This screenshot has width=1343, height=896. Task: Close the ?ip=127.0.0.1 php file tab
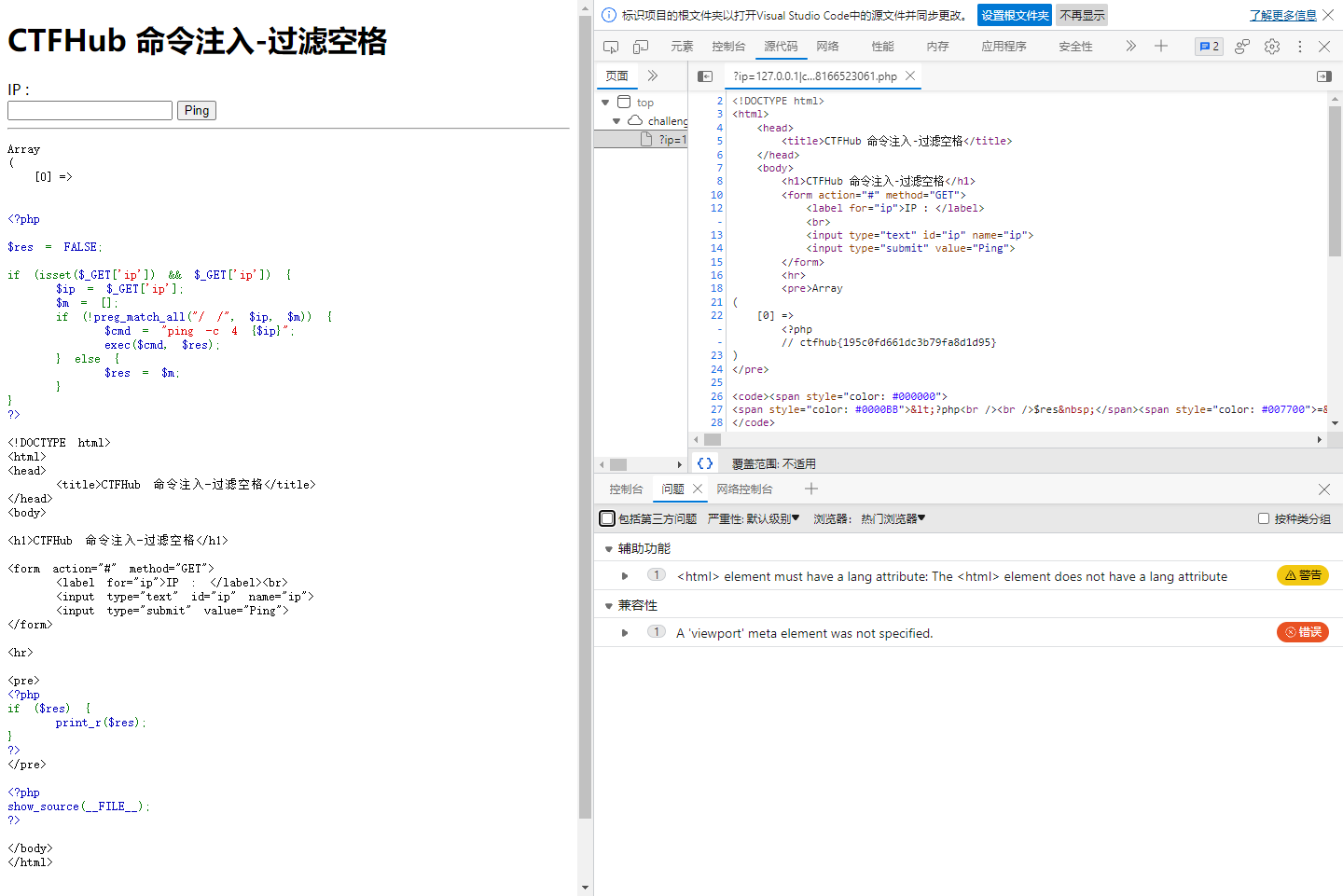point(910,76)
